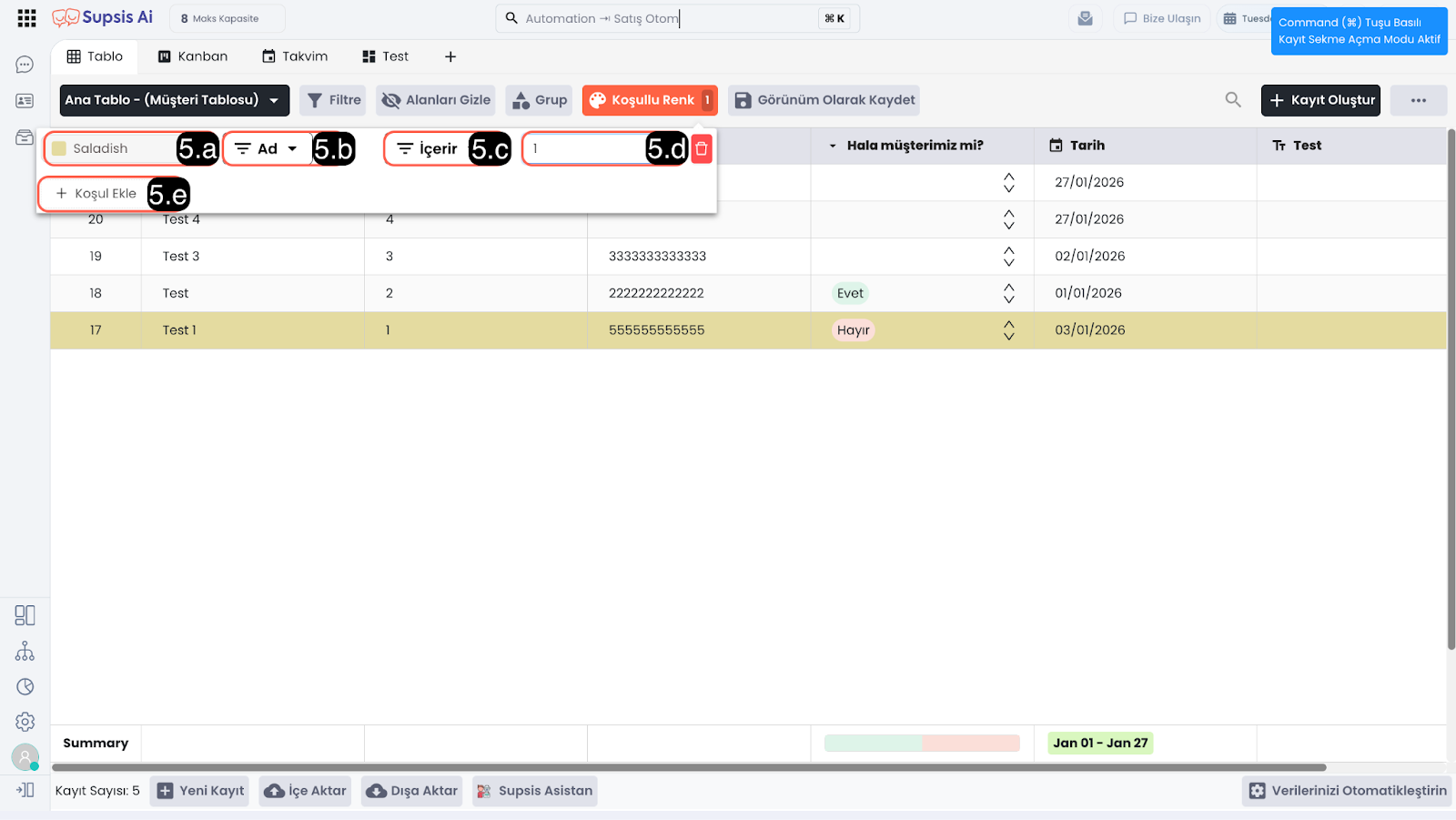
Task: Toggle the Filtre filter button
Action: (x=333, y=100)
